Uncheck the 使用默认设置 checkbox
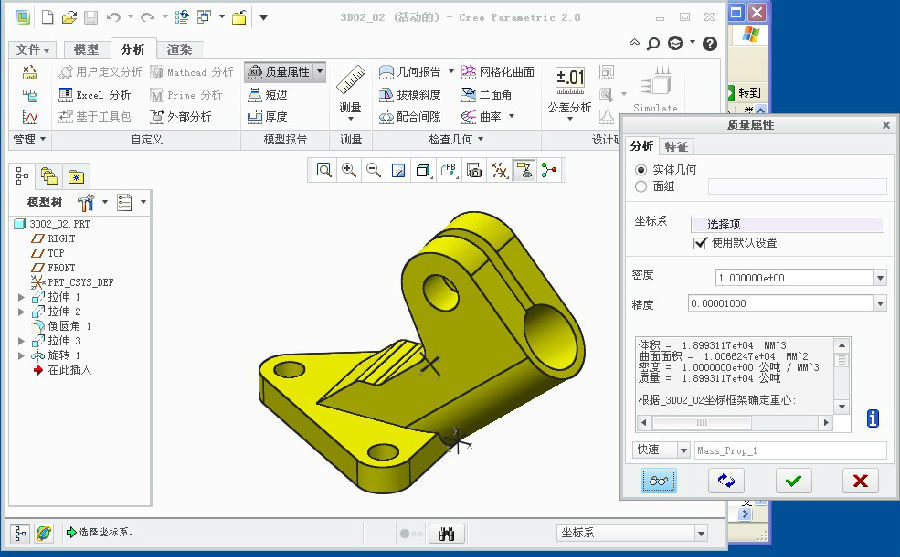 point(699,243)
